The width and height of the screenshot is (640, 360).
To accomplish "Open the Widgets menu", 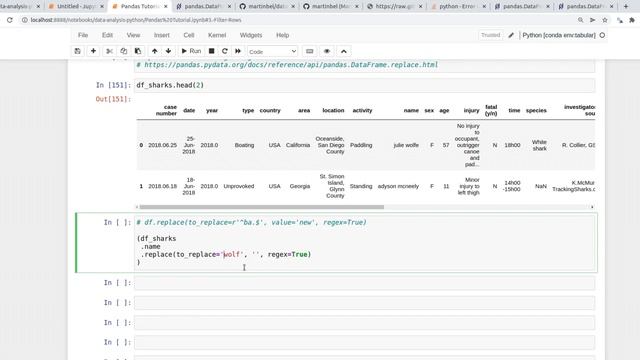I will [251, 35].
